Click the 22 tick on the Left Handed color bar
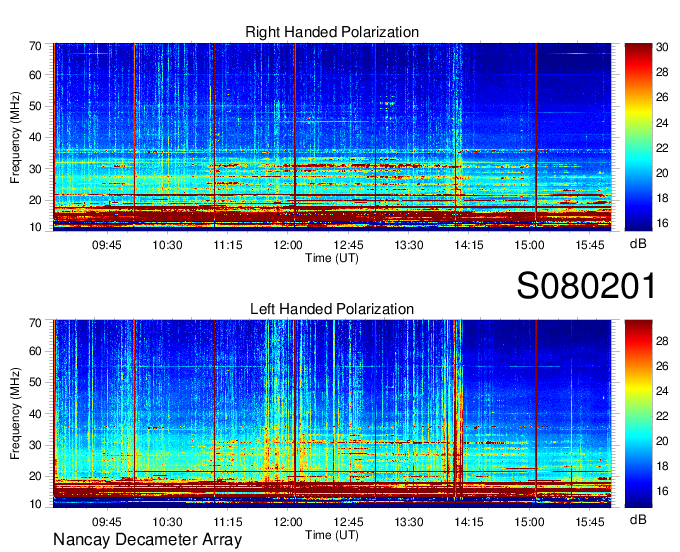This screenshot has width=680, height=552. click(x=662, y=416)
